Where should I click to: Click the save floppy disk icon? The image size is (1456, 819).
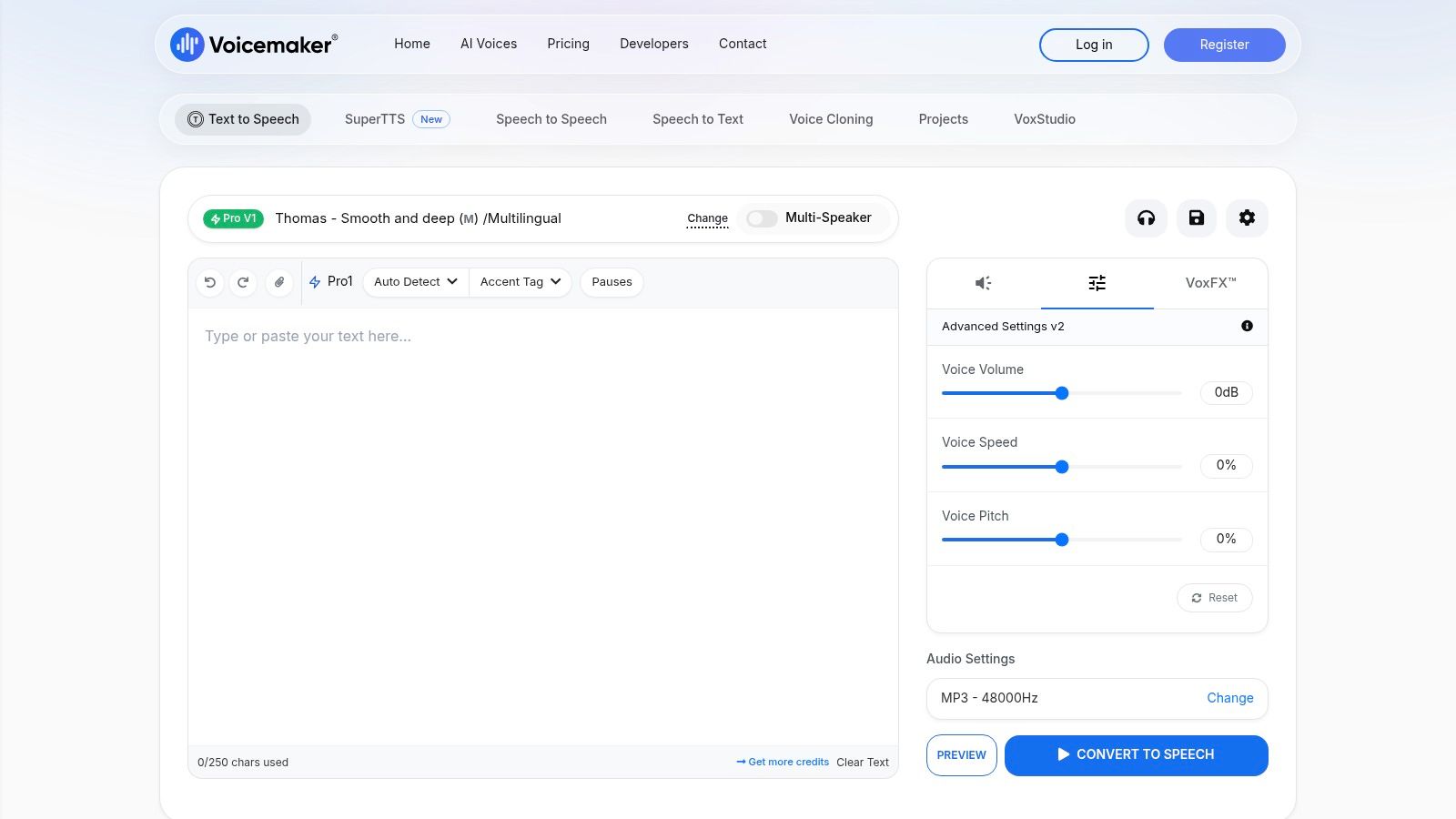click(x=1197, y=217)
